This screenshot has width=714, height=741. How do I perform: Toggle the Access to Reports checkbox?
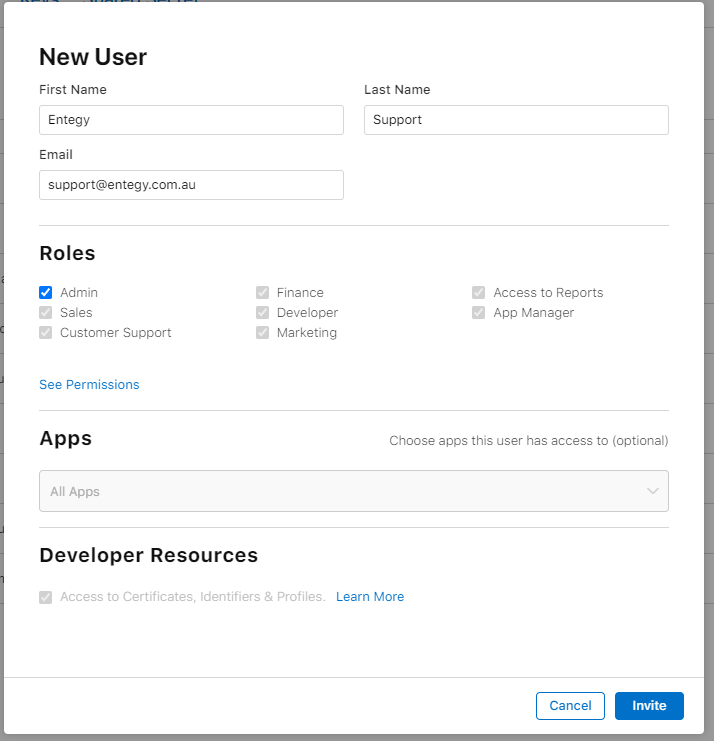[478, 293]
